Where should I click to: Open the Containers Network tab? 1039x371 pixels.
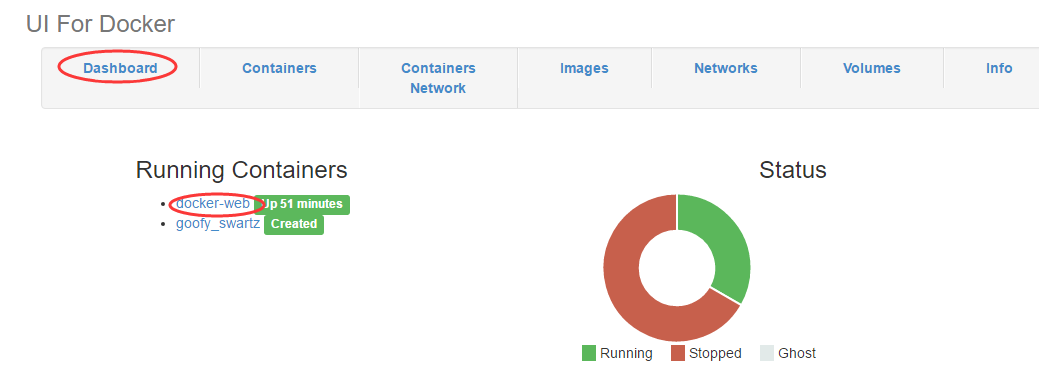[x=438, y=78]
